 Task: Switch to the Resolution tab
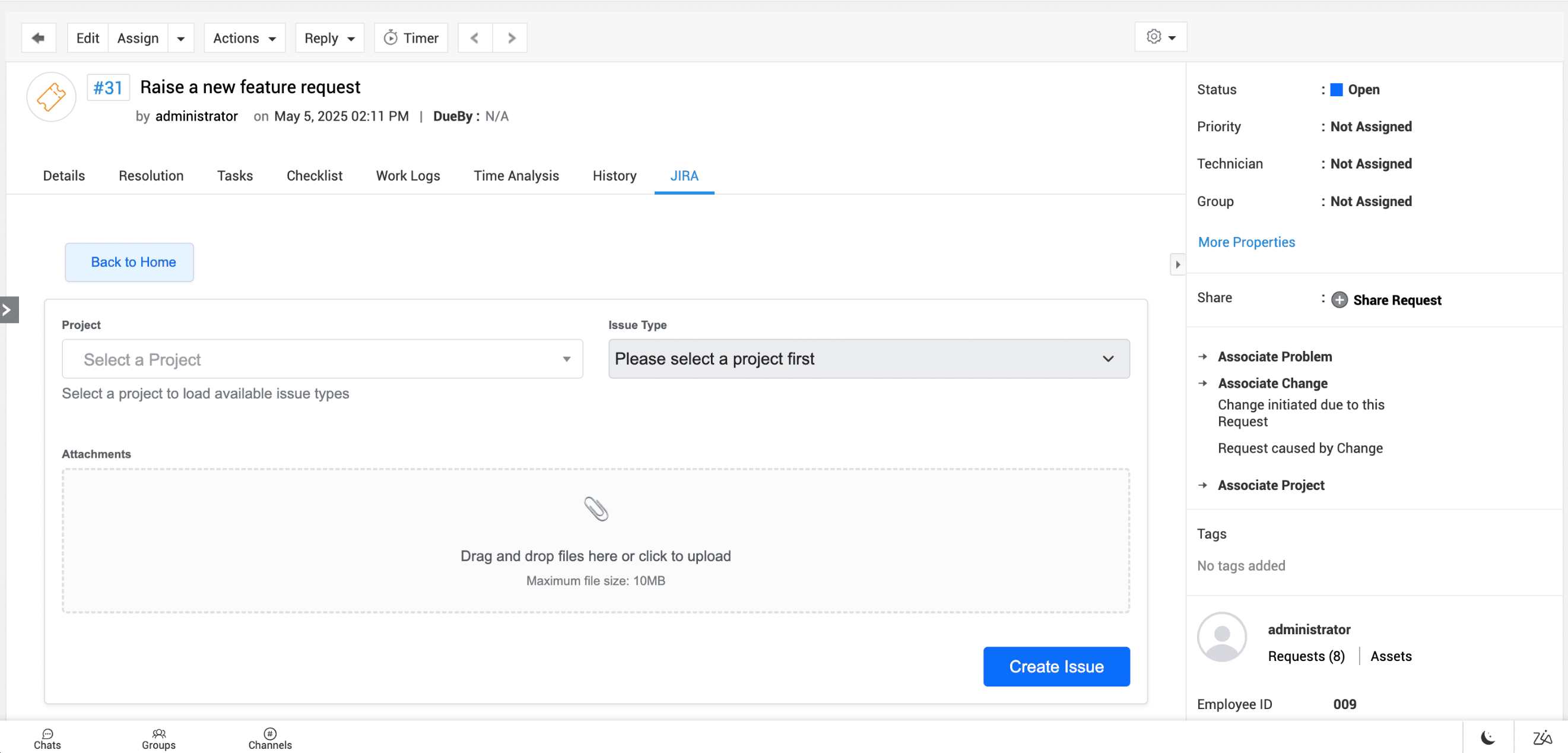coord(151,175)
